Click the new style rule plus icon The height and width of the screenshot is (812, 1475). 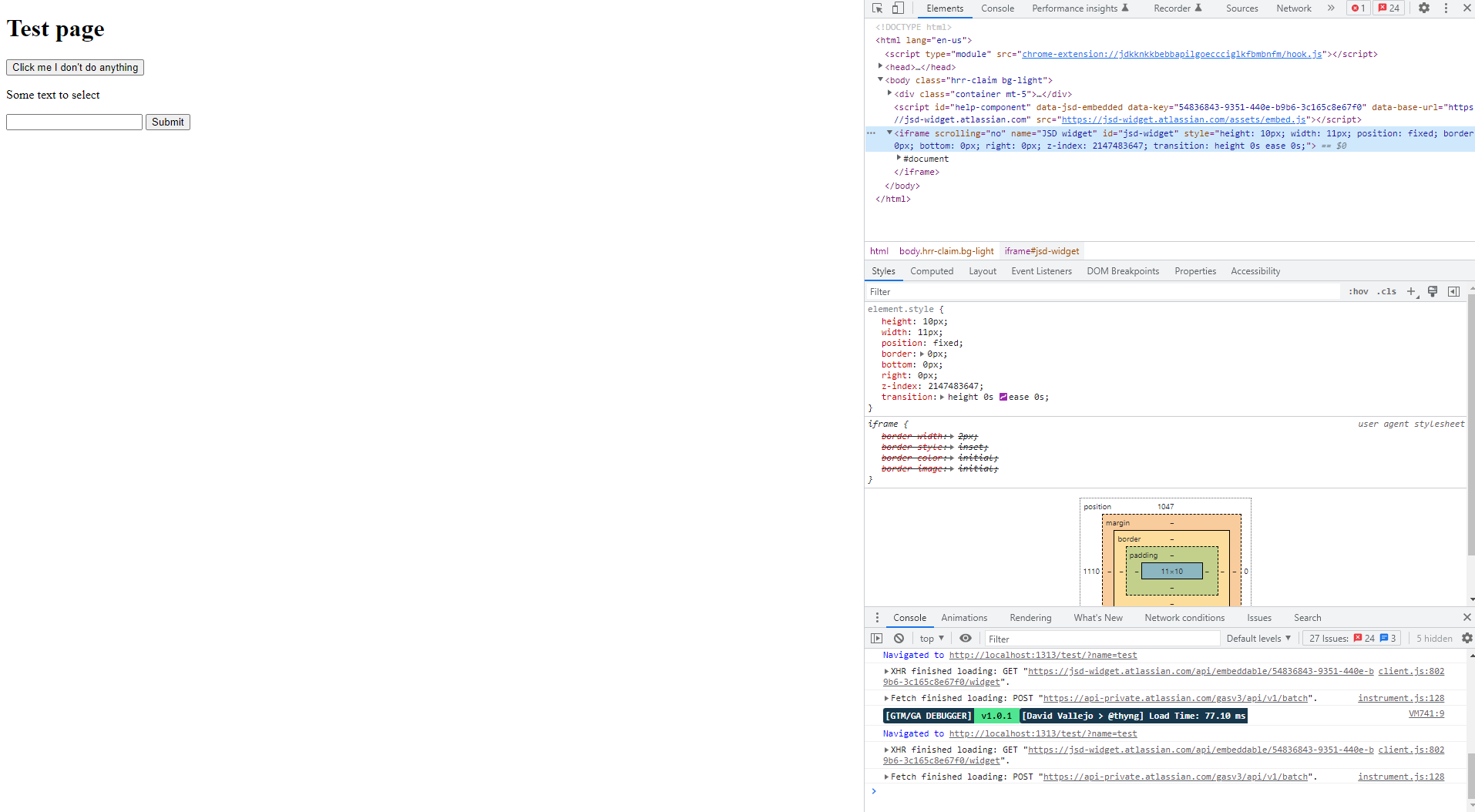coord(1412,292)
